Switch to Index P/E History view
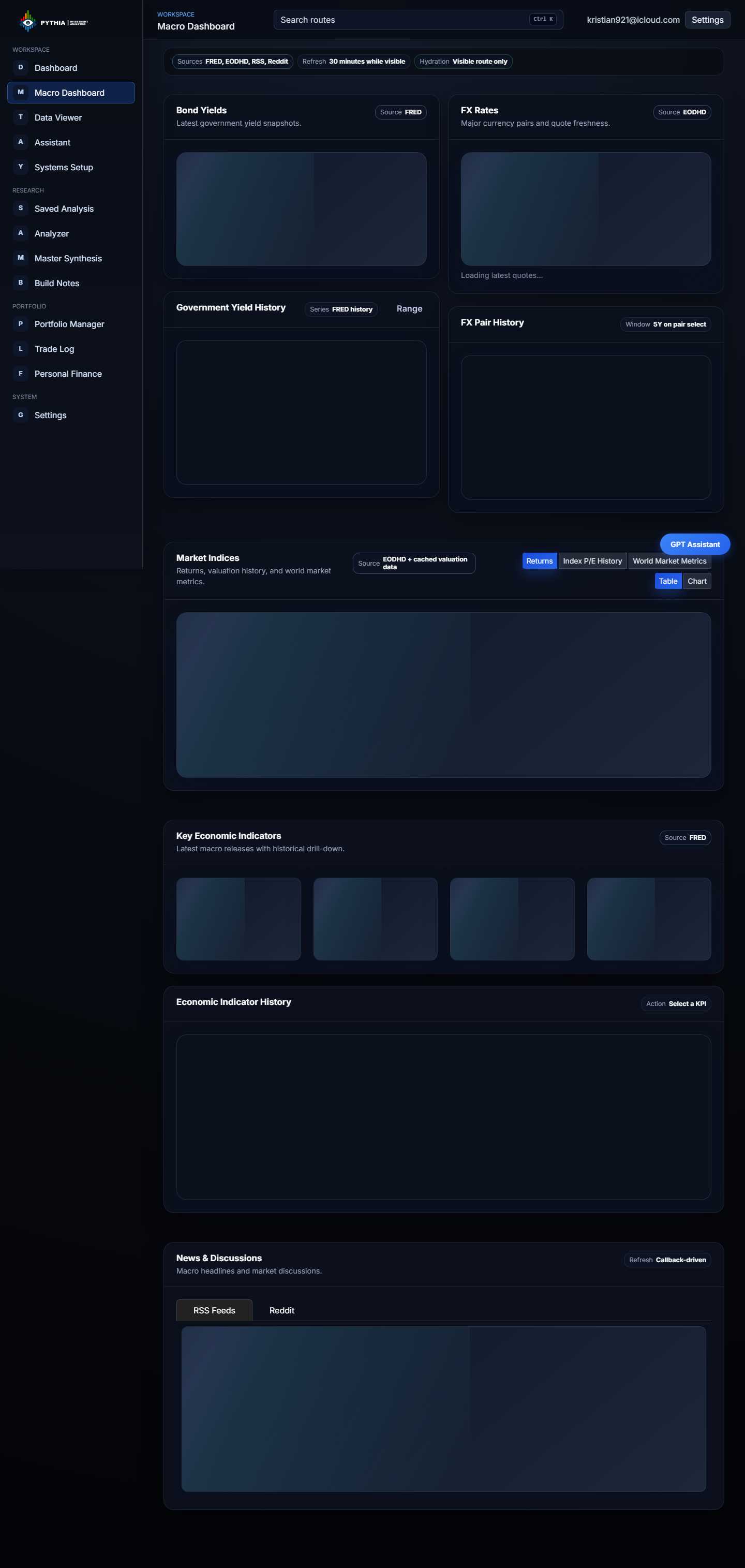This screenshot has width=745, height=1568. (x=592, y=560)
